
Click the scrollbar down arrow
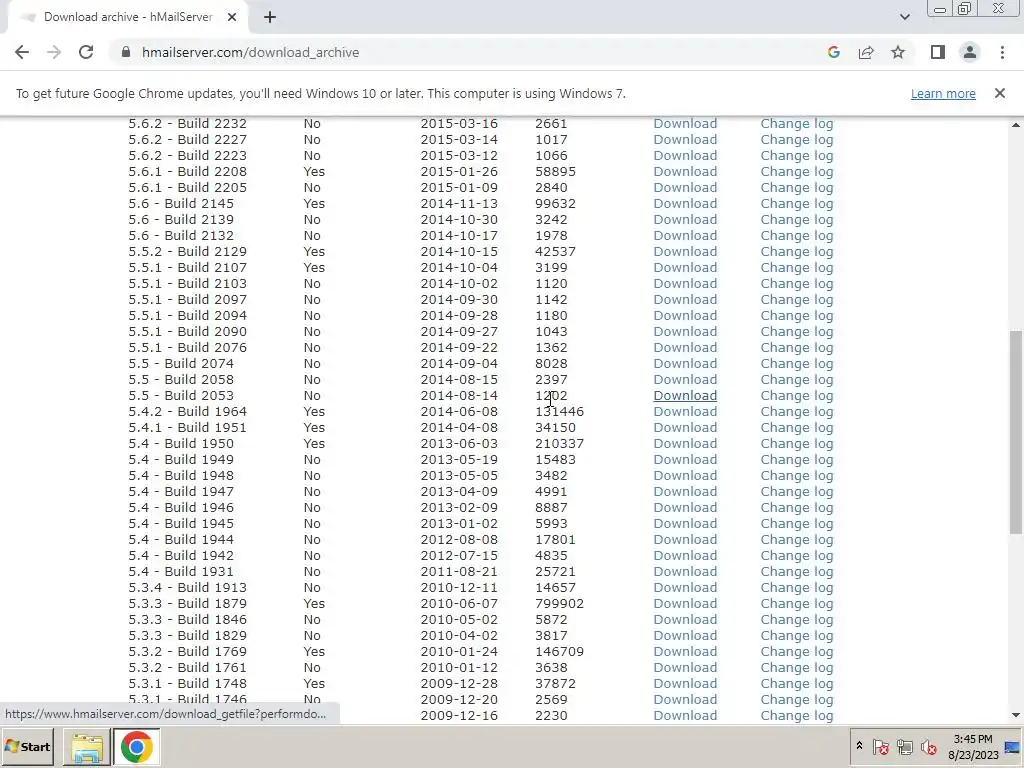click(x=1016, y=715)
